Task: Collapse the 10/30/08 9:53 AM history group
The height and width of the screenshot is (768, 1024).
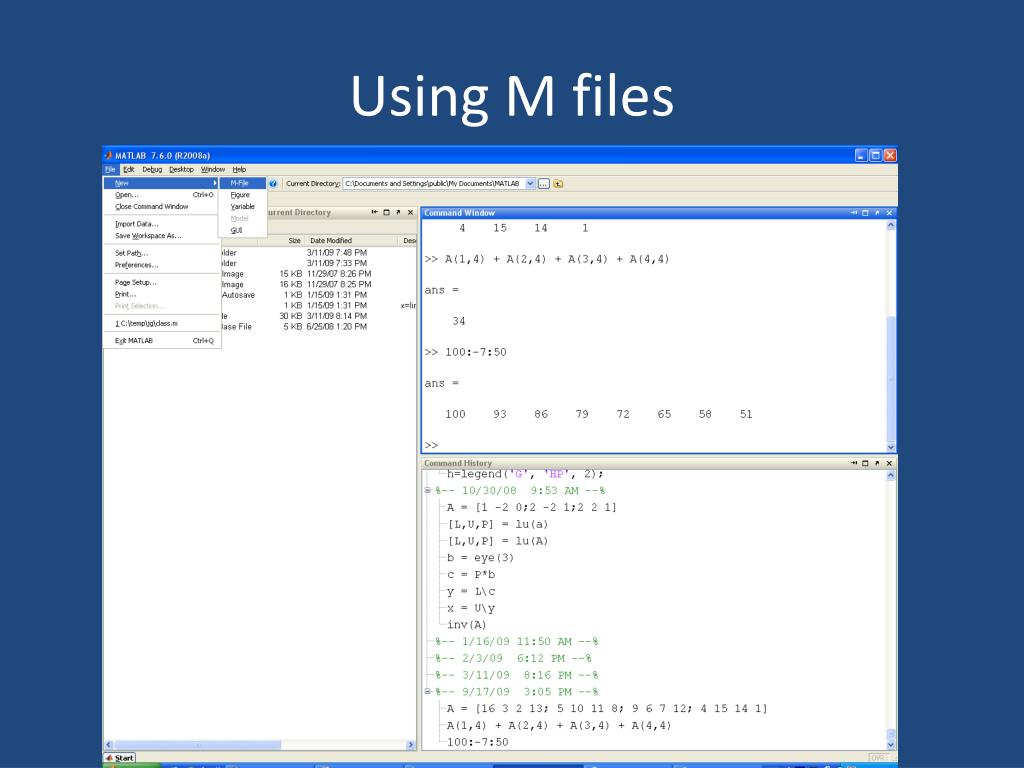Action: (x=428, y=490)
